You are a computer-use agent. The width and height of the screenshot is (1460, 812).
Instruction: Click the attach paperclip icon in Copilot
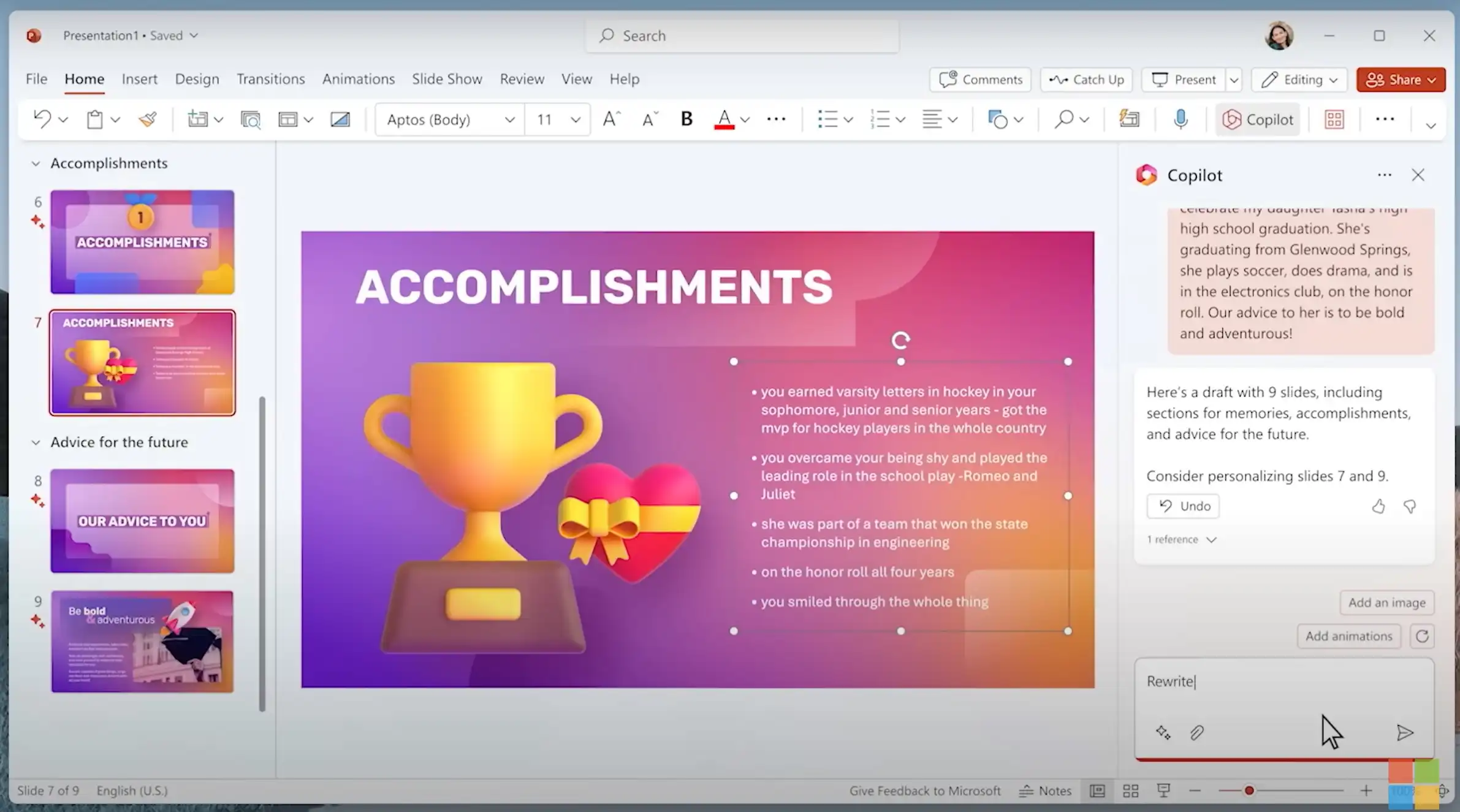(x=1196, y=732)
